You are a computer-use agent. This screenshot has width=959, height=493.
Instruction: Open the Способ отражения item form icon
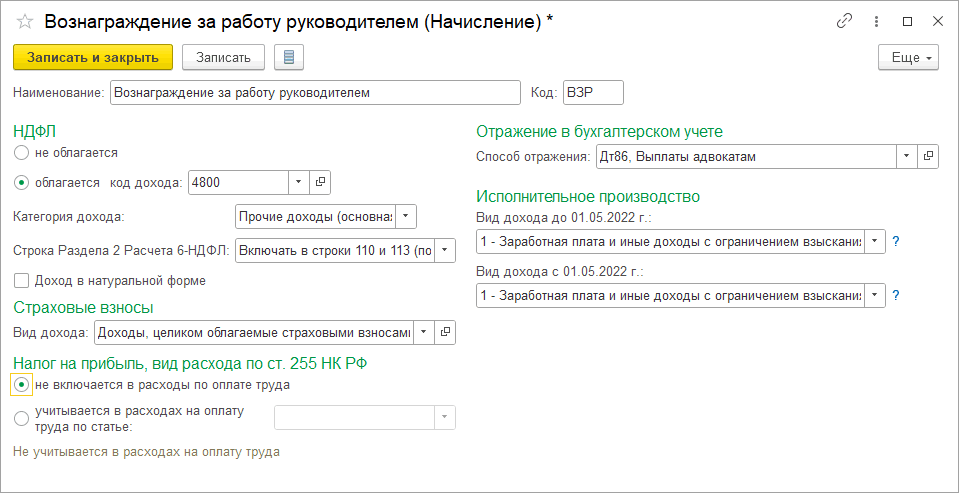click(928, 157)
